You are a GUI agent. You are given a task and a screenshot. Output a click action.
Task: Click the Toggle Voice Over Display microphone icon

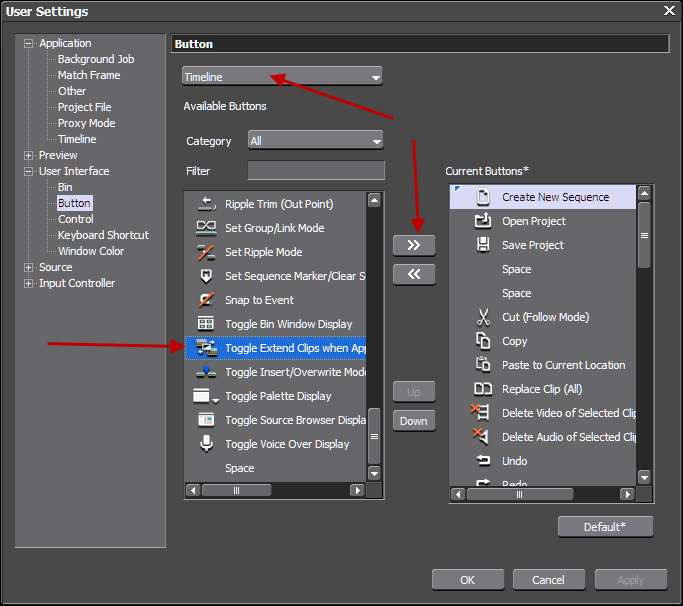point(206,444)
